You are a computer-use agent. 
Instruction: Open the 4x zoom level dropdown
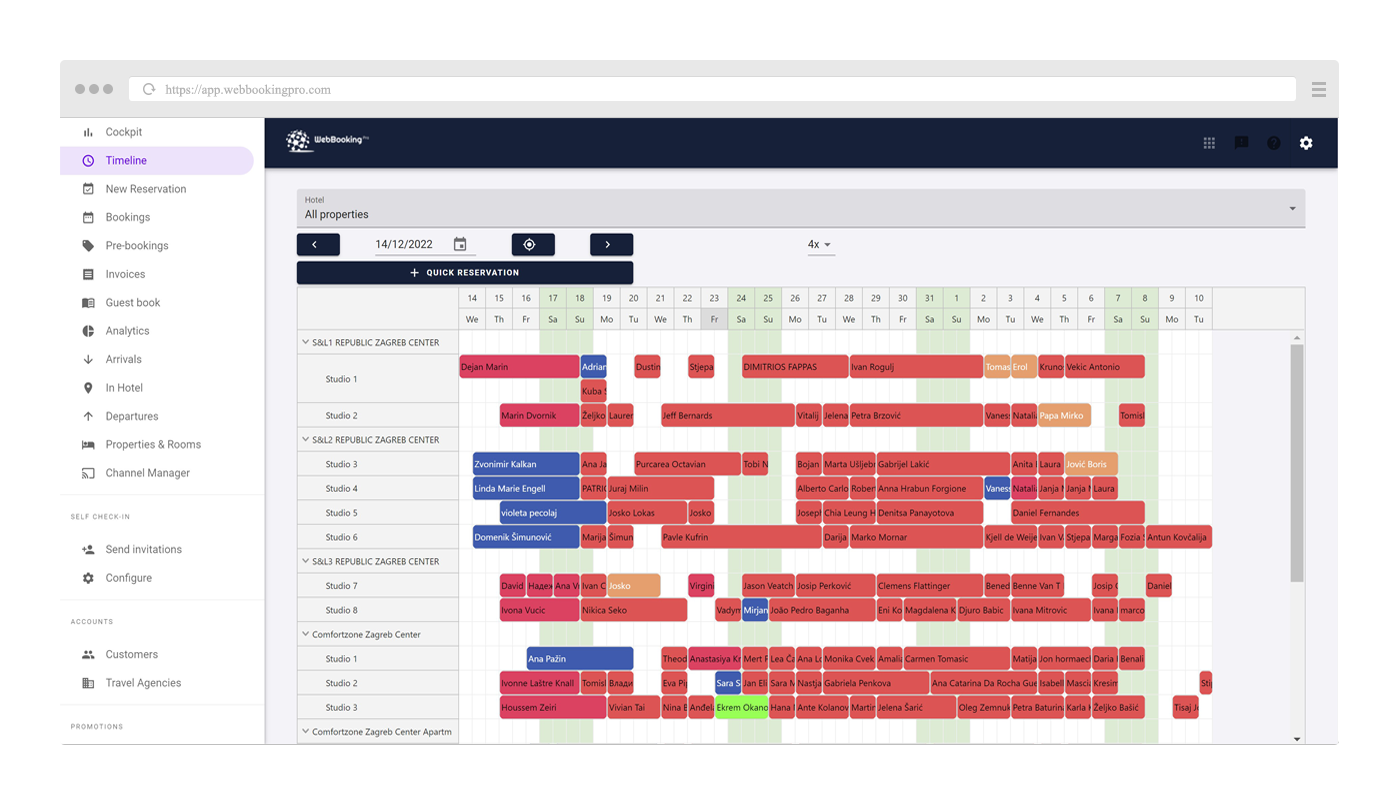click(820, 245)
